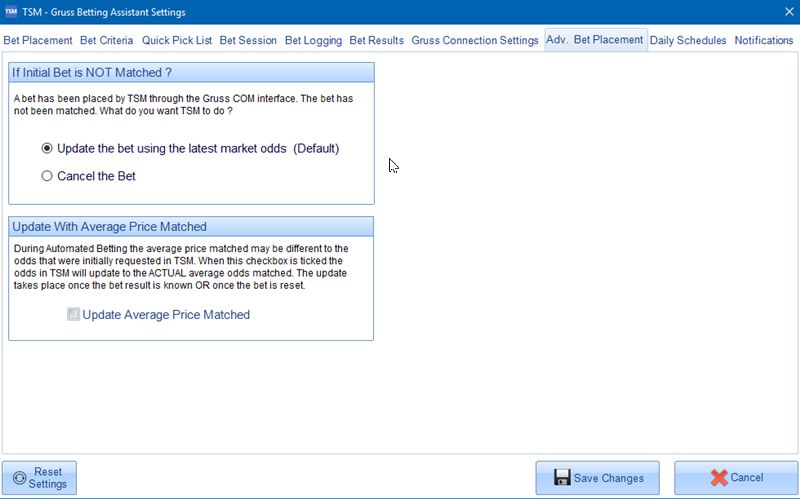Open the Bet Placement tab
Viewport: 800px width, 499px height.
[x=38, y=40]
